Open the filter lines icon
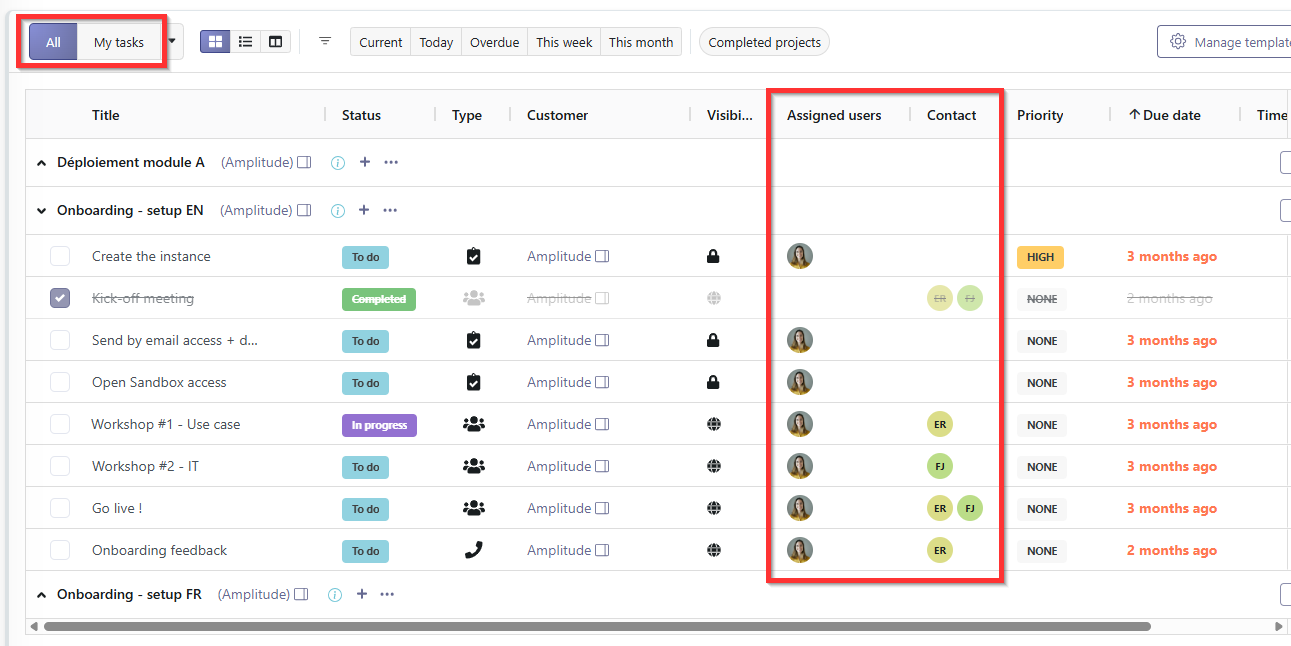This screenshot has width=1291, height=646. click(x=325, y=42)
